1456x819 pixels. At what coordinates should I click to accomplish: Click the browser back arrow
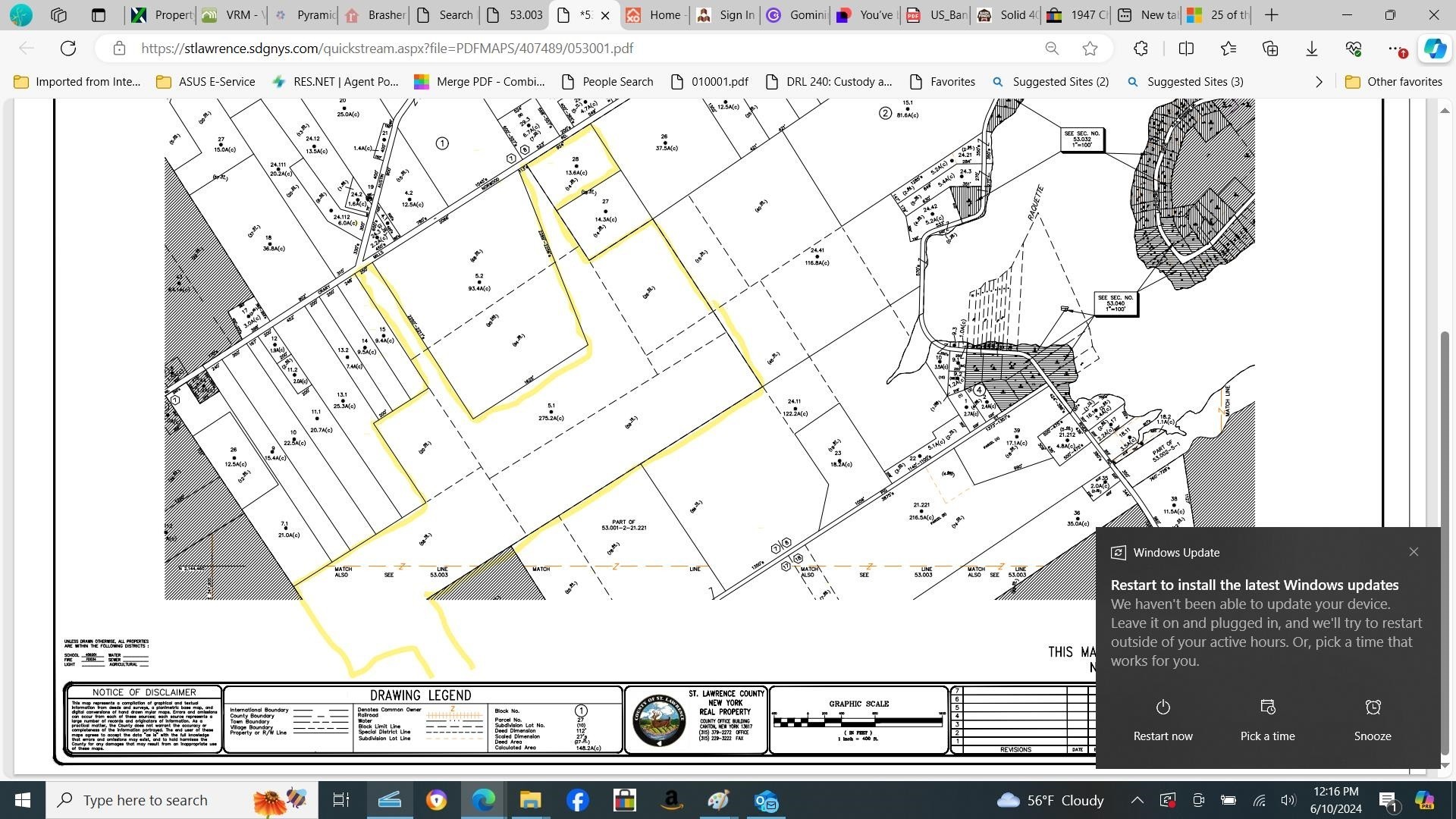tap(27, 49)
